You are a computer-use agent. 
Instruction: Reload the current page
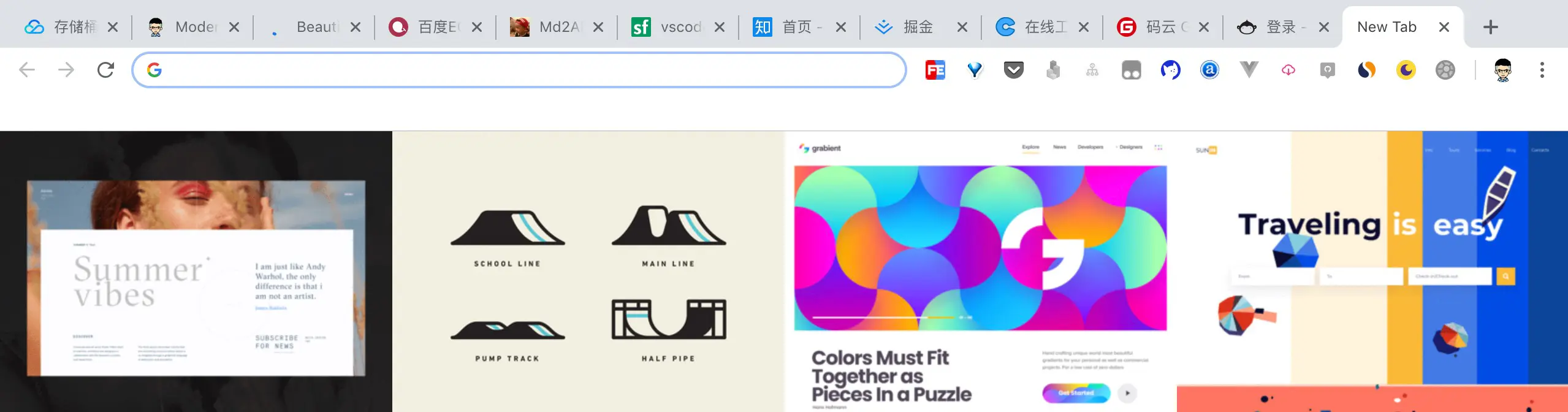click(105, 70)
